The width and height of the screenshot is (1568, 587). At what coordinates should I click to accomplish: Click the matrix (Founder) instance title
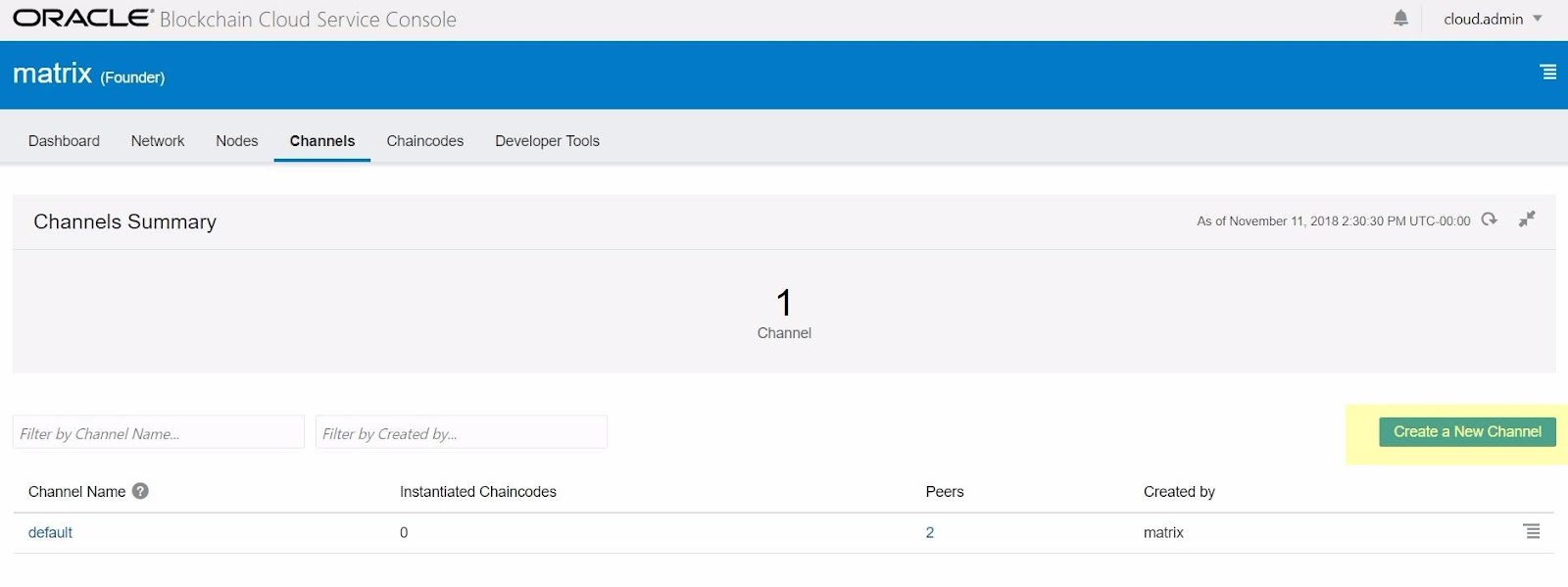[x=88, y=73]
